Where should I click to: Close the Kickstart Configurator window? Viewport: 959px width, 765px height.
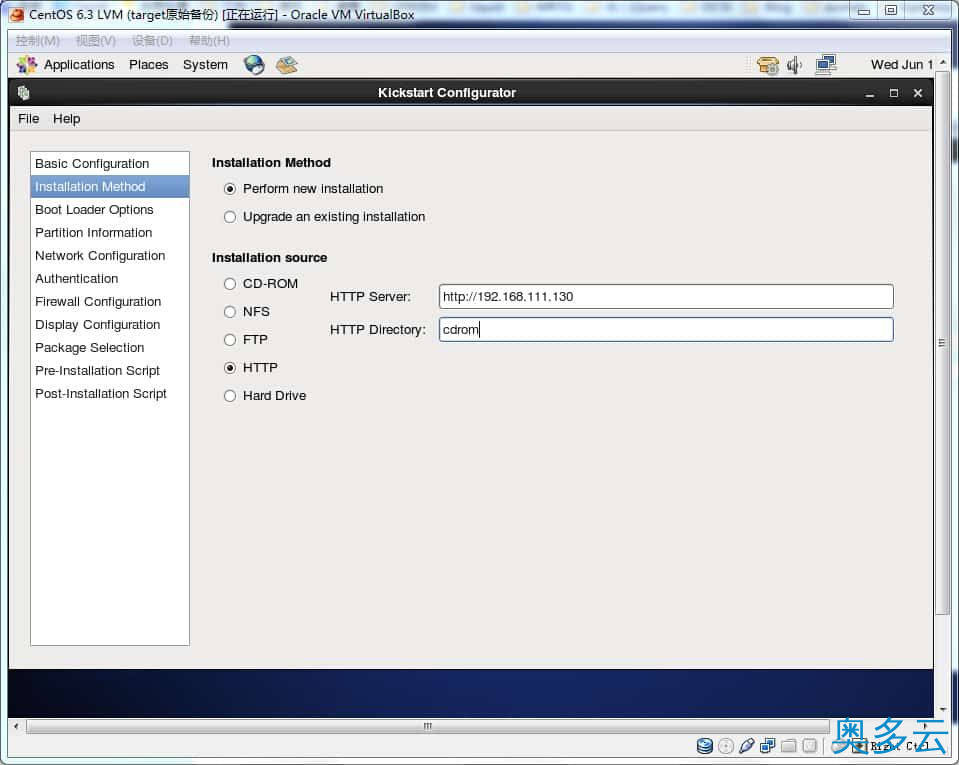pyautogui.click(x=917, y=93)
